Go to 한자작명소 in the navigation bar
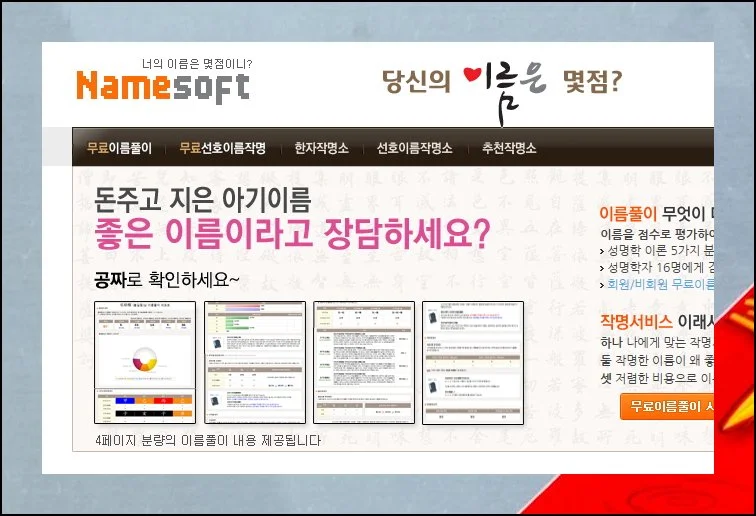 (x=321, y=148)
